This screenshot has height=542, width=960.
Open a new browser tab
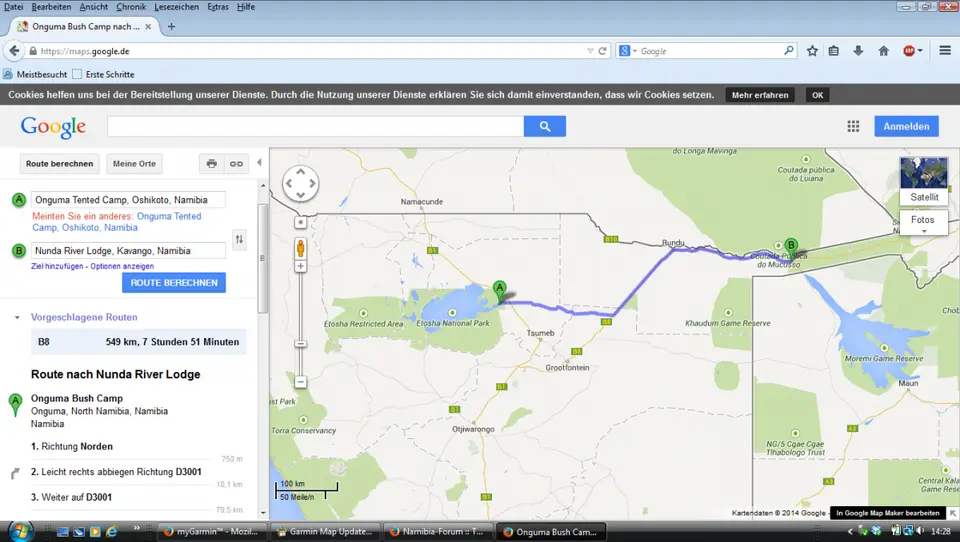[171, 26]
